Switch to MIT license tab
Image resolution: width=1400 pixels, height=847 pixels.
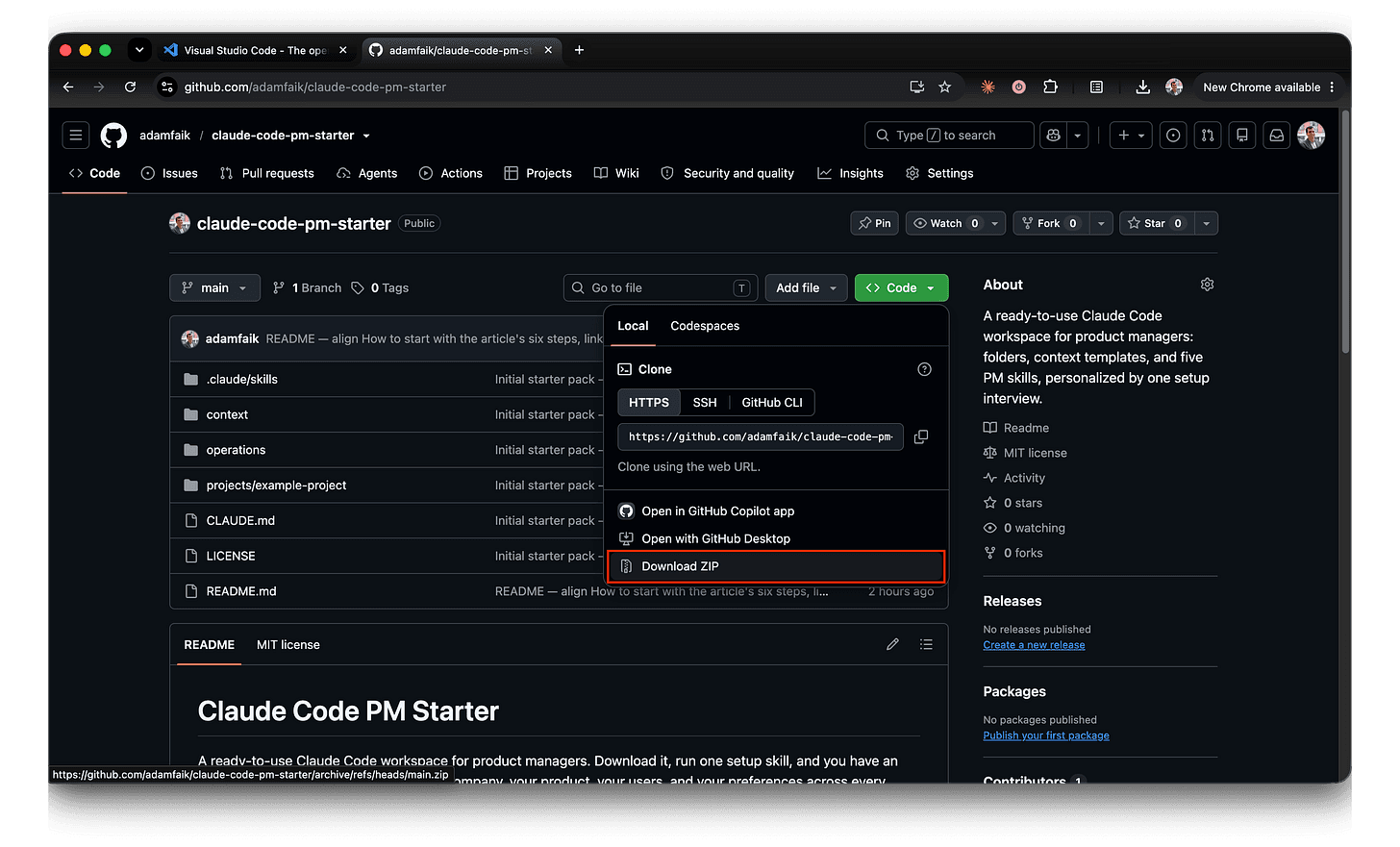point(288,644)
